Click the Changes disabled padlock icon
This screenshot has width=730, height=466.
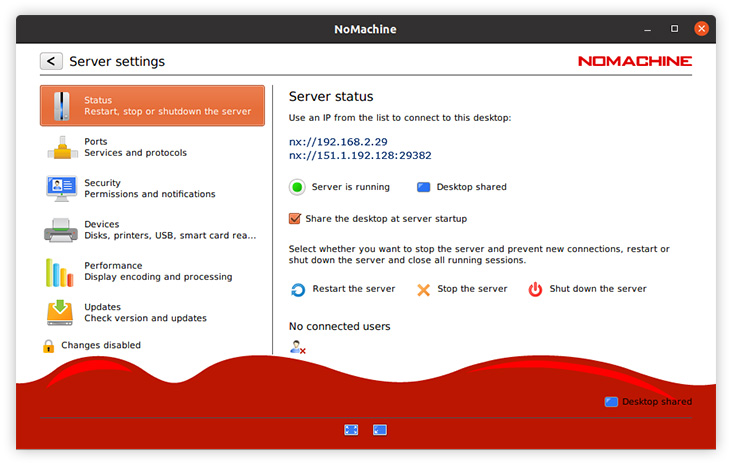[48, 346]
